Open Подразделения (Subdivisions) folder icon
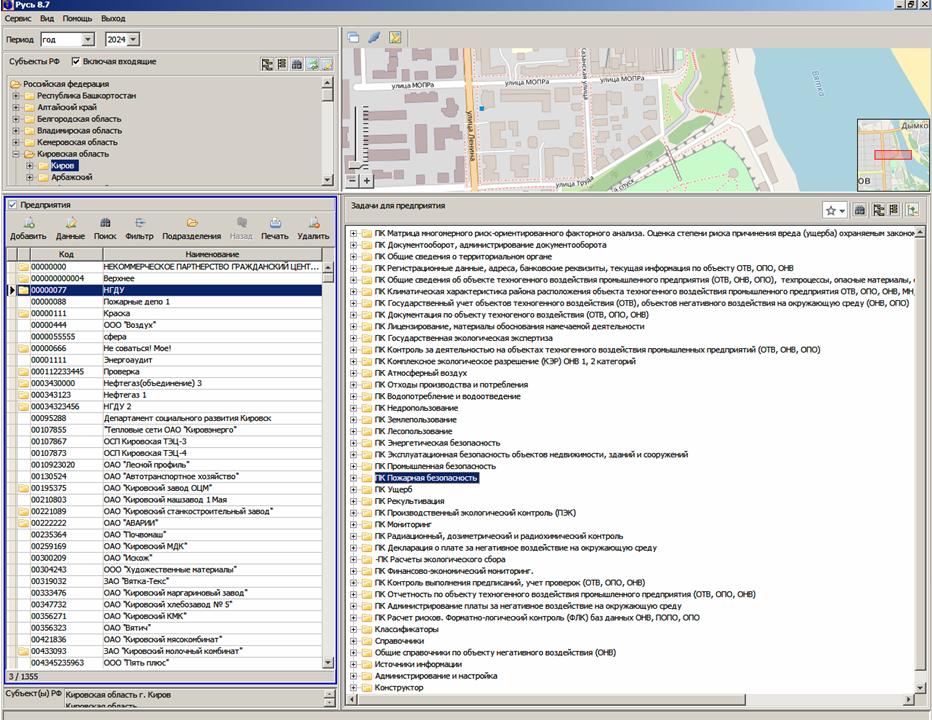This screenshot has width=932, height=720. pos(191,223)
